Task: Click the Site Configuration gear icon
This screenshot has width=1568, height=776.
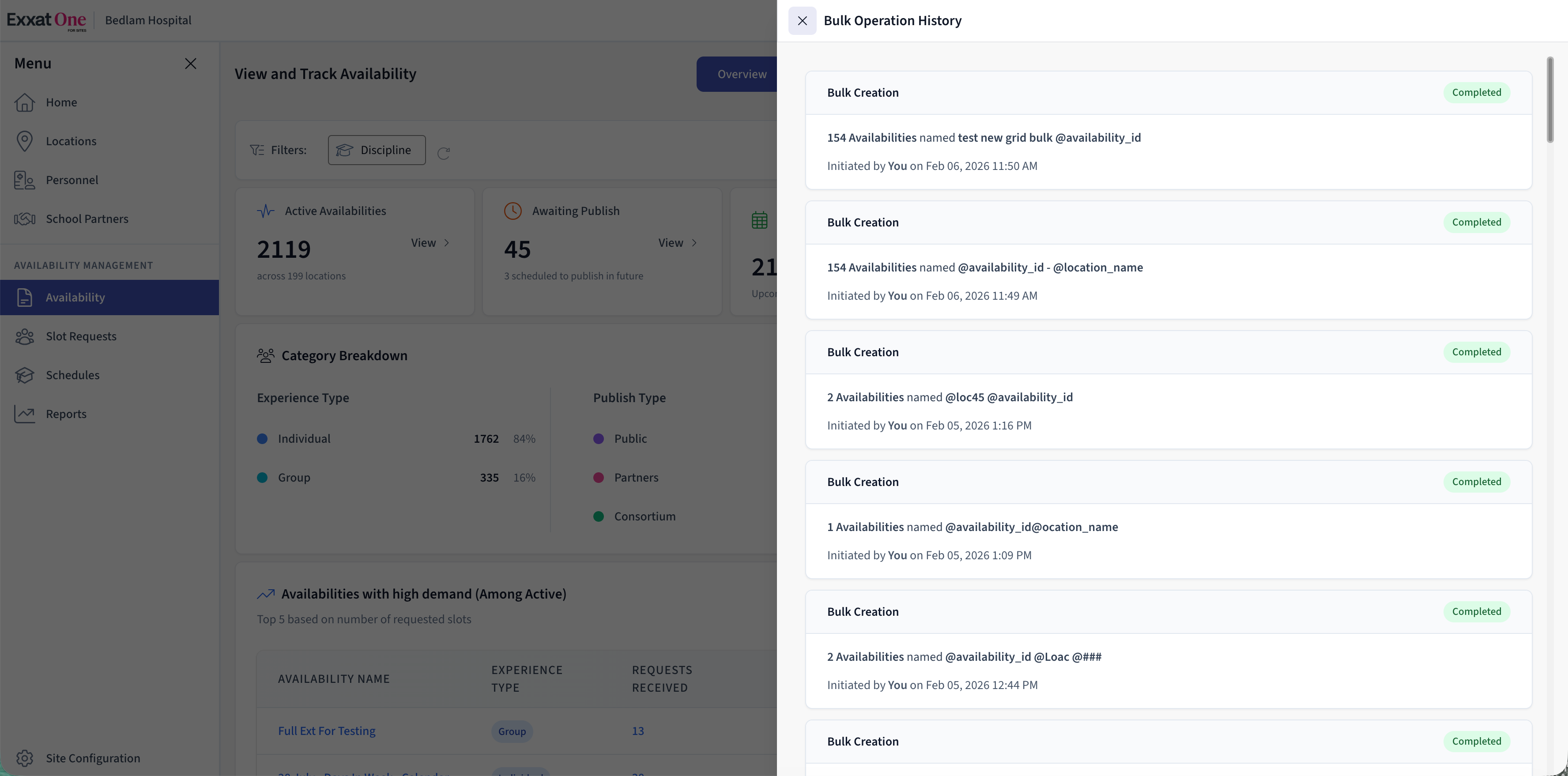Action: (24, 758)
